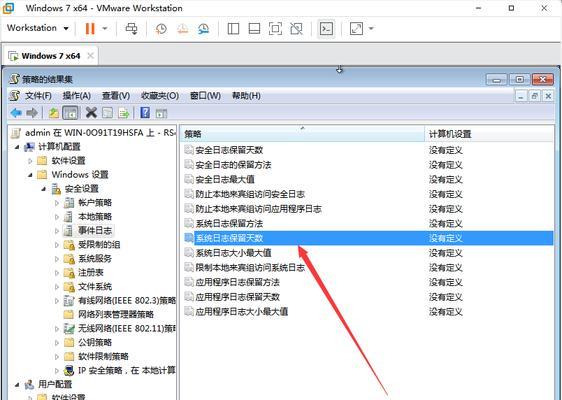Select the 软件限制策略 folder
The height and width of the screenshot is (400, 562).
(103, 356)
